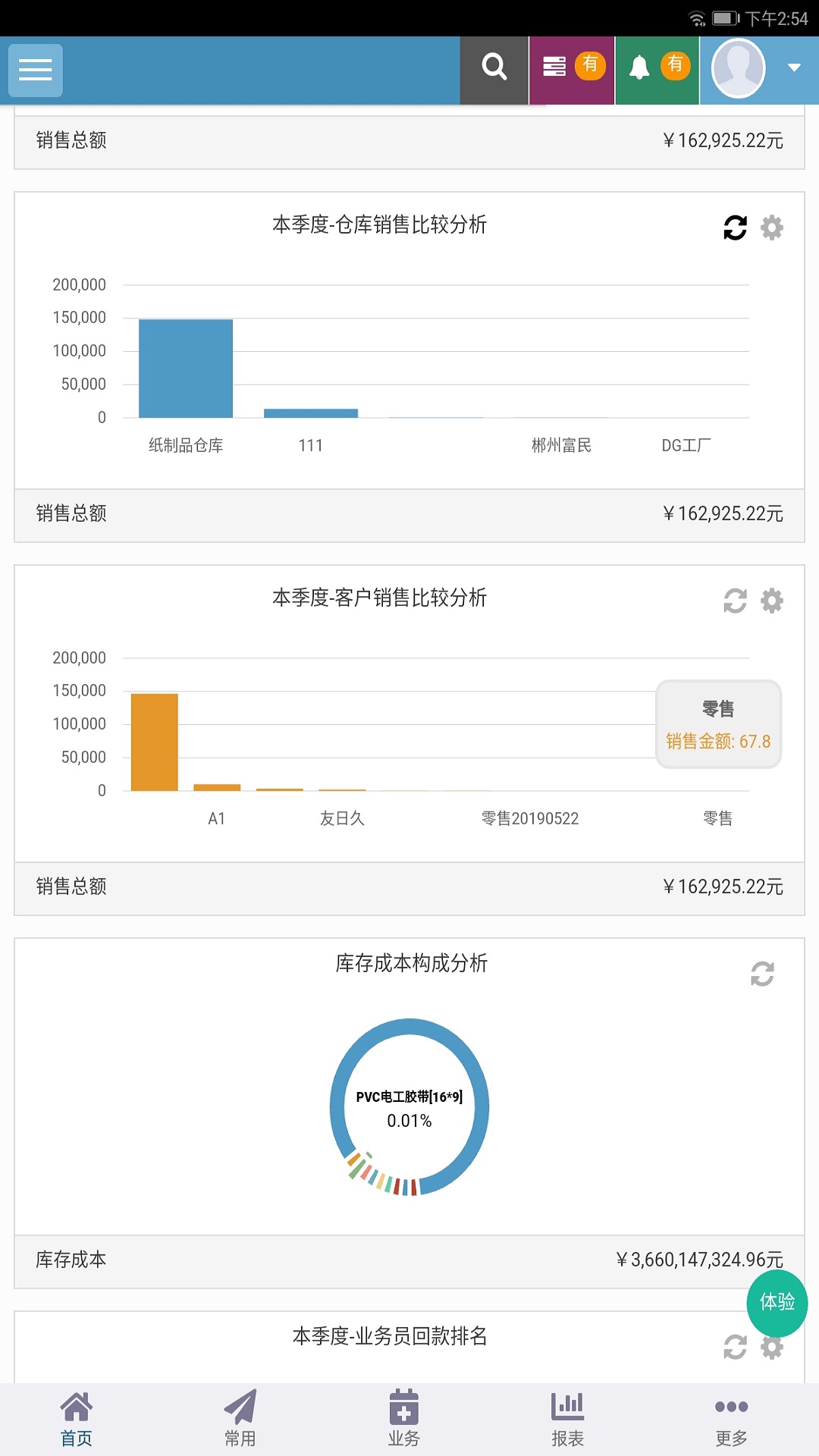The height and width of the screenshot is (1456, 819).
Task: Tap the 0.01% value in the donut
Action: click(409, 1121)
